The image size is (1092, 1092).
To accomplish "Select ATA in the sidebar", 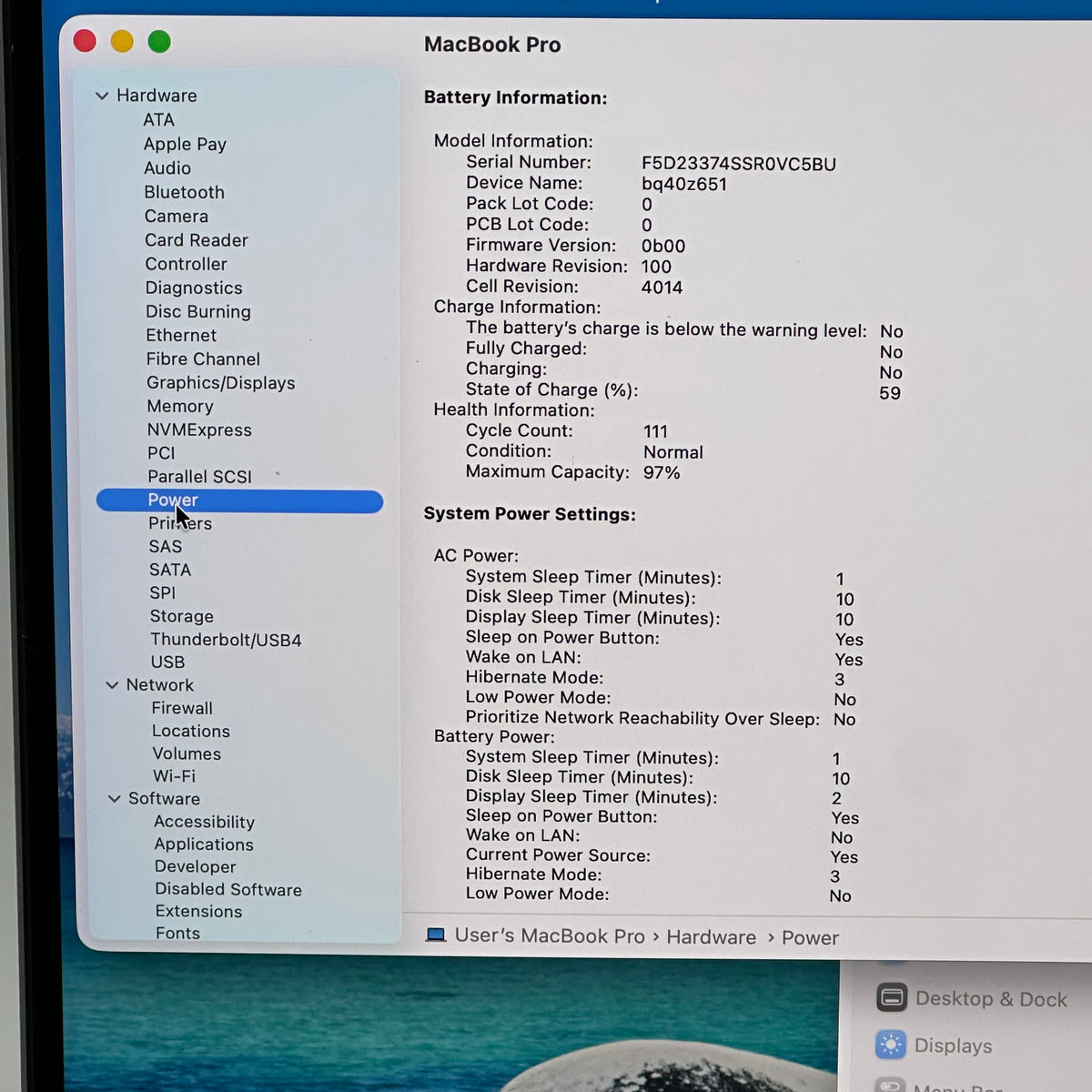I will [158, 120].
